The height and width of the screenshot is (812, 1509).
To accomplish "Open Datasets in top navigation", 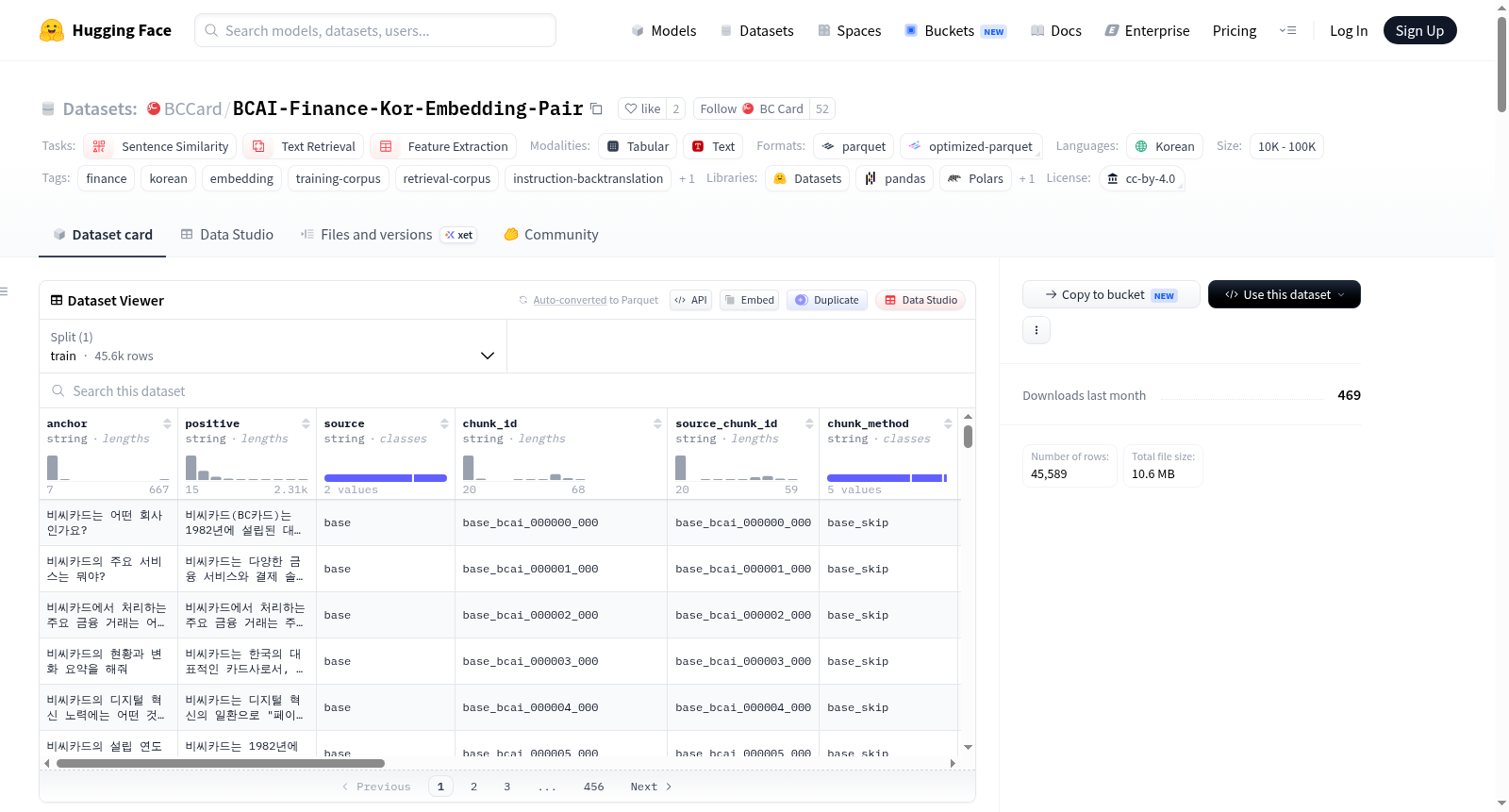I will point(756,30).
